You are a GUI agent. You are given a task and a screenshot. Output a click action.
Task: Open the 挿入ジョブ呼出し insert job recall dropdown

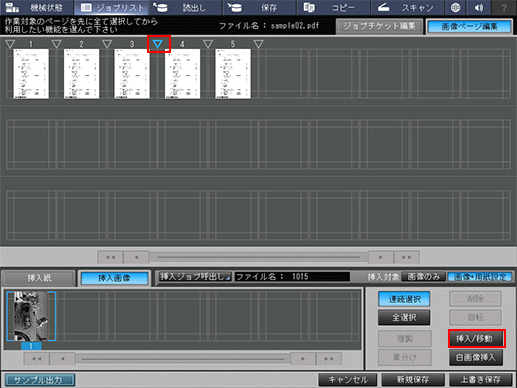195,277
